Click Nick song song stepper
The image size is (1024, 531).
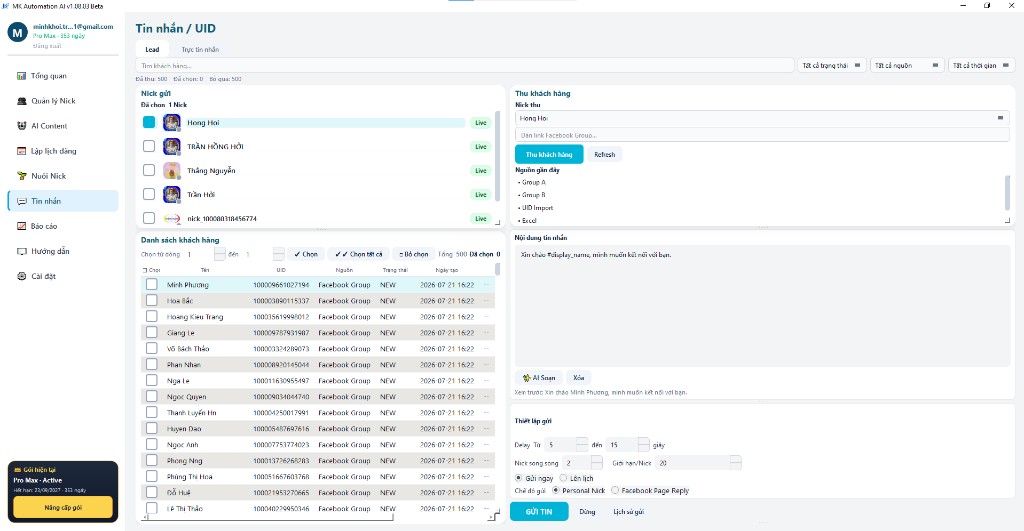tap(596, 462)
